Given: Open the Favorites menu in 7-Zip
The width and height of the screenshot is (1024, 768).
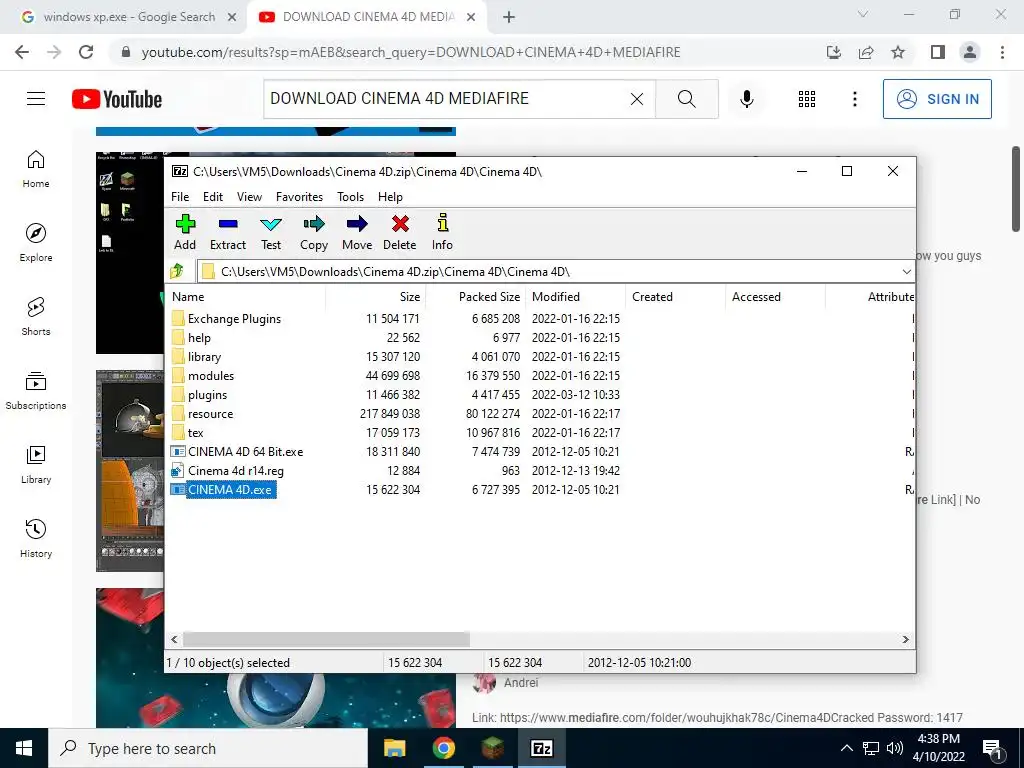Looking at the screenshot, I should tap(299, 197).
